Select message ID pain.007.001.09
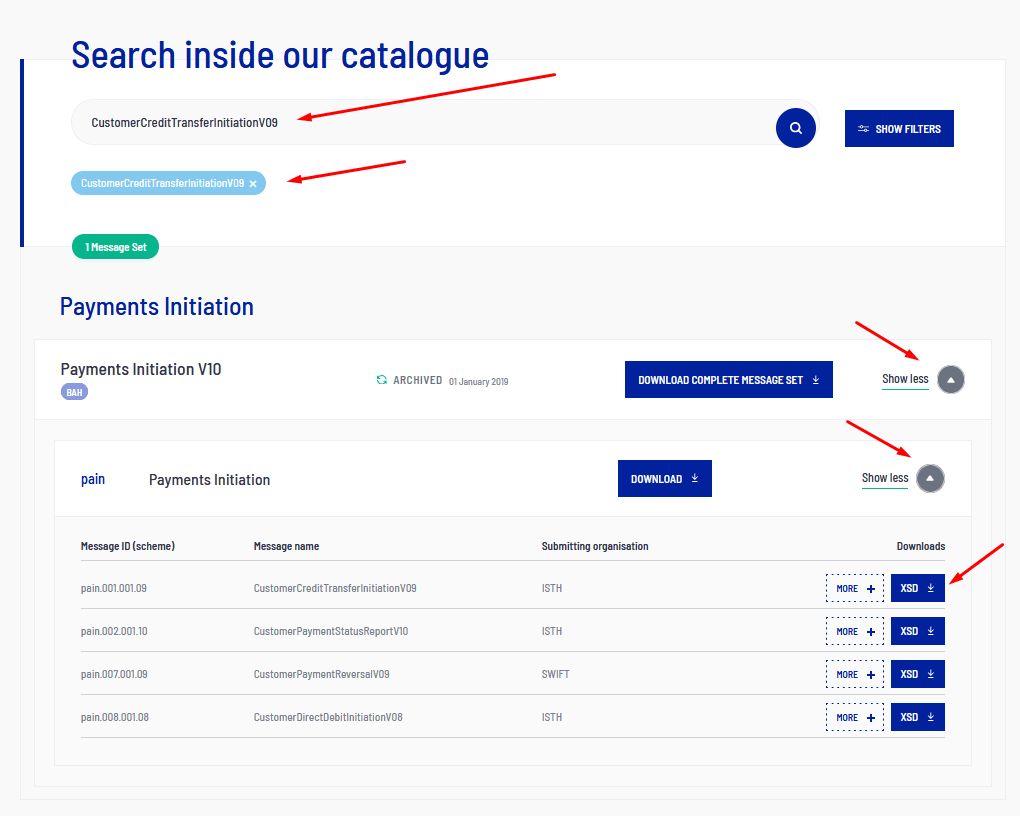 (114, 674)
